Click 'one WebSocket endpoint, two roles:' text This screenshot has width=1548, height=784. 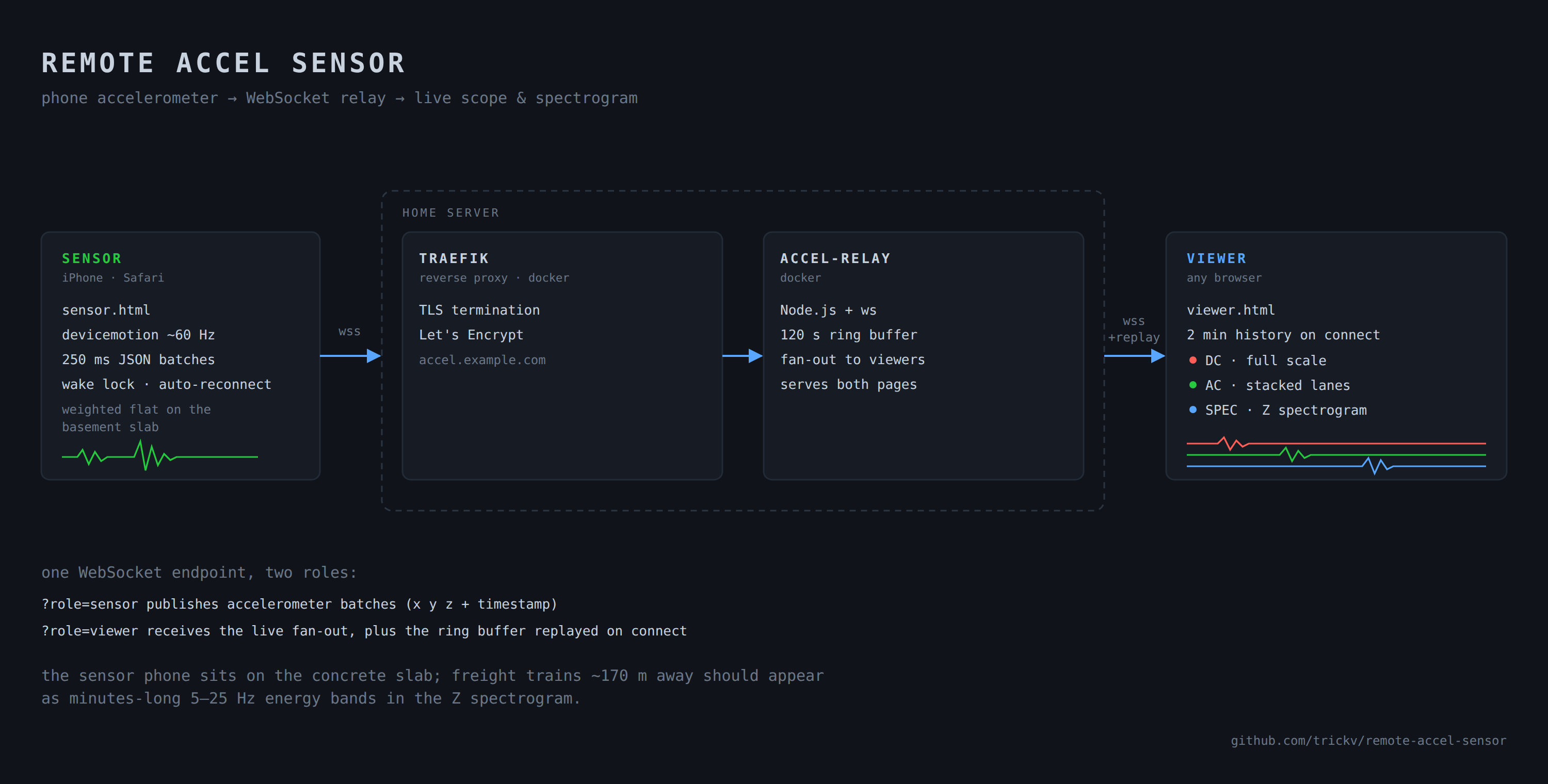point(200,573)
